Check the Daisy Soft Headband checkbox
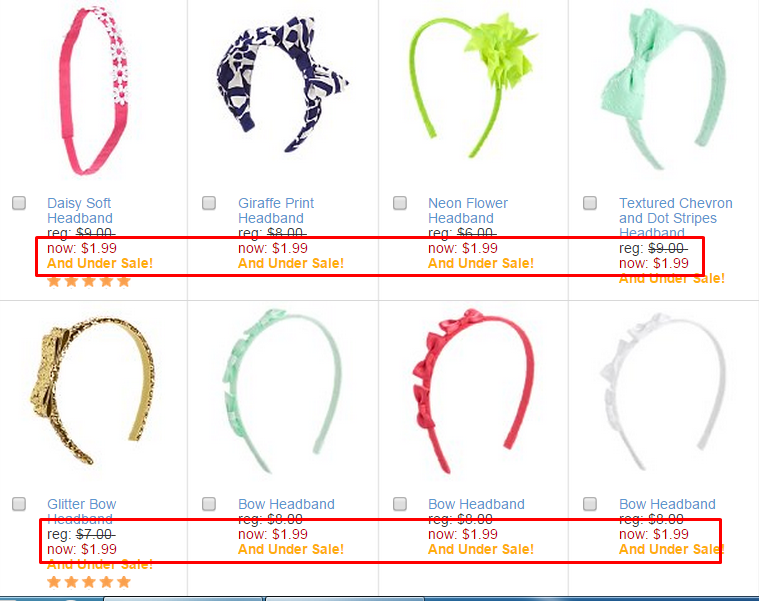This screenshot has height=601, width=759. 19,203
